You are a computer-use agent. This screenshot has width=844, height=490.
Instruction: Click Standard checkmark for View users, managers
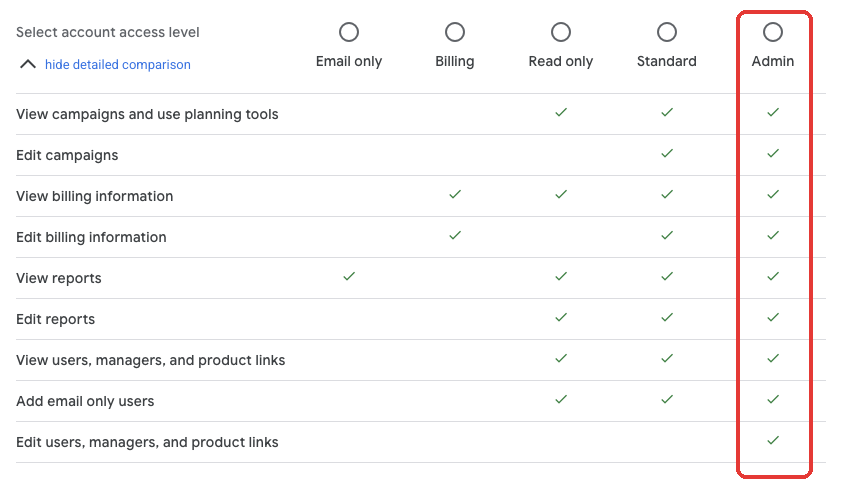point(667,358)
